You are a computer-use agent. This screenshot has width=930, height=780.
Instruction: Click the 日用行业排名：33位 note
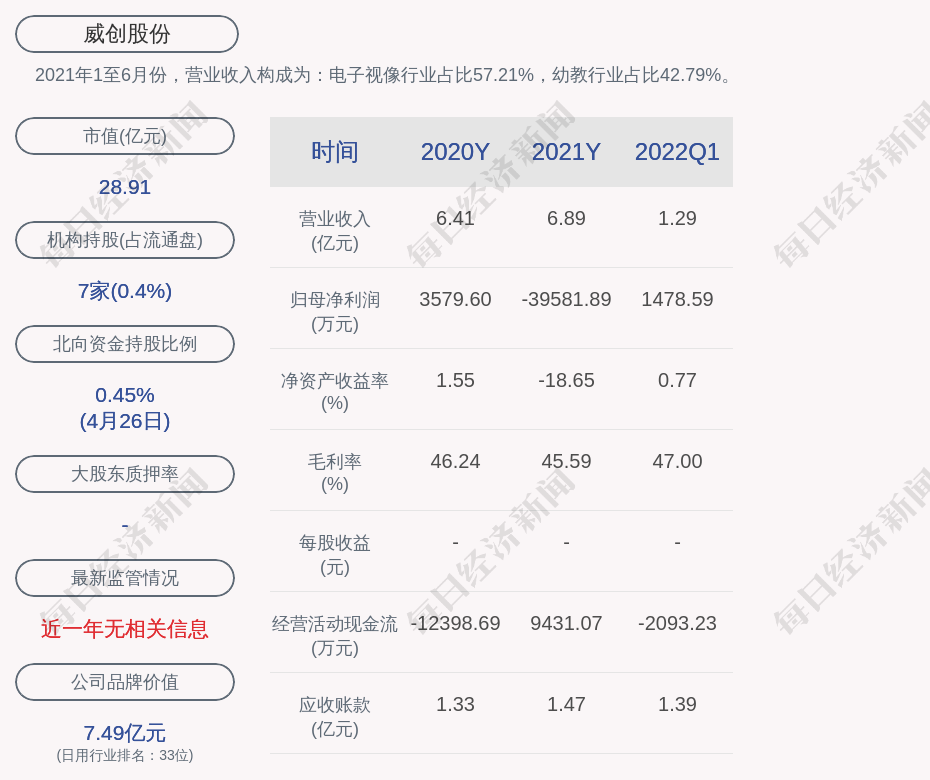coord(125,755)
